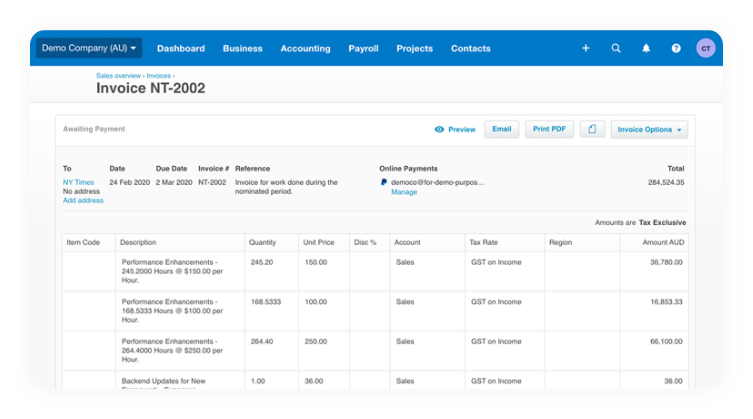
Task: Open search with the magnifier icon
Action: coord(616,48)
